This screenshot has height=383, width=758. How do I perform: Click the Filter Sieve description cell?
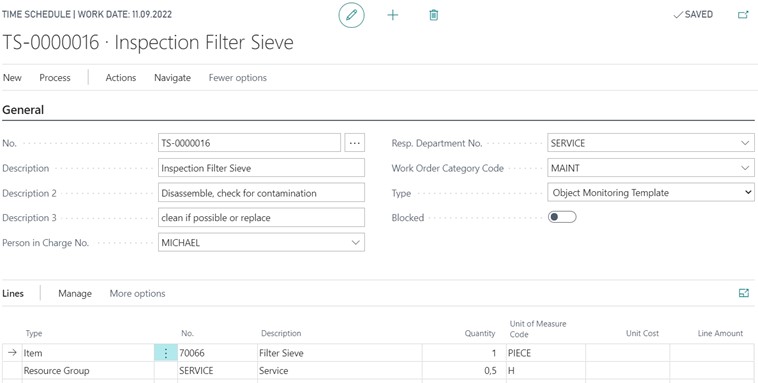coord(339,353)
